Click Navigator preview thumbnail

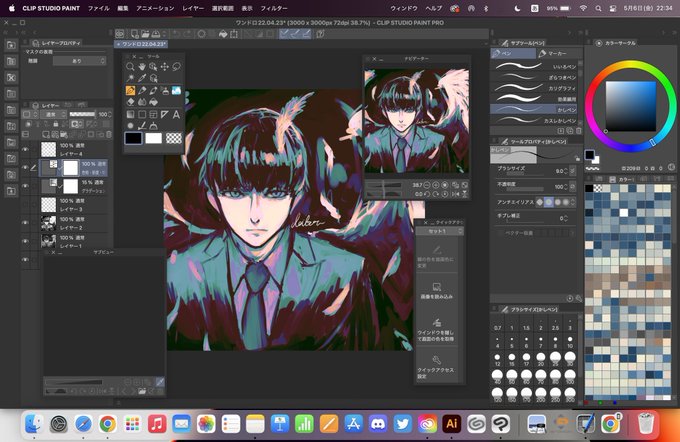[416, 121]
